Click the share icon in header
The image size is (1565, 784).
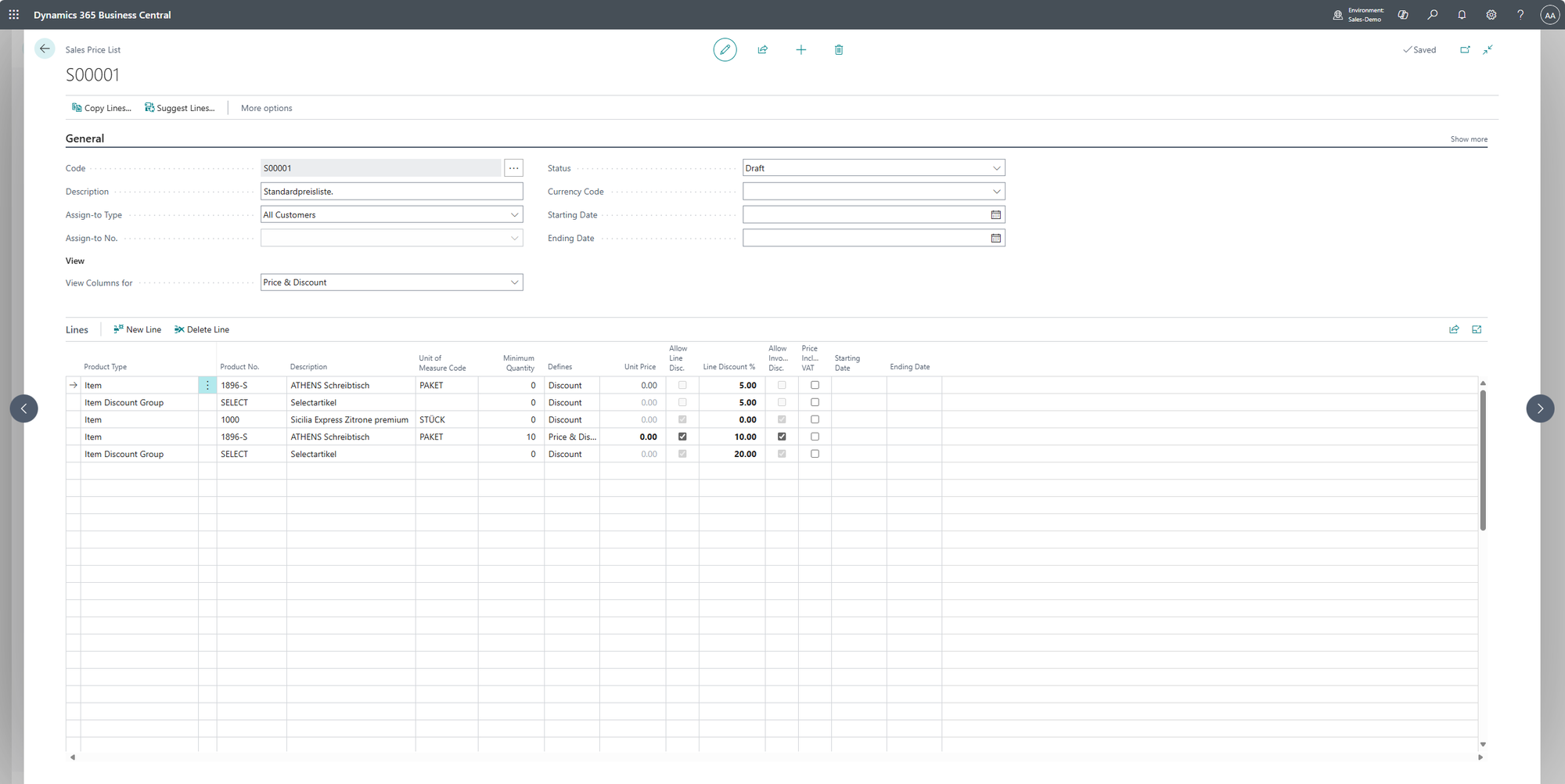(762, 49)
